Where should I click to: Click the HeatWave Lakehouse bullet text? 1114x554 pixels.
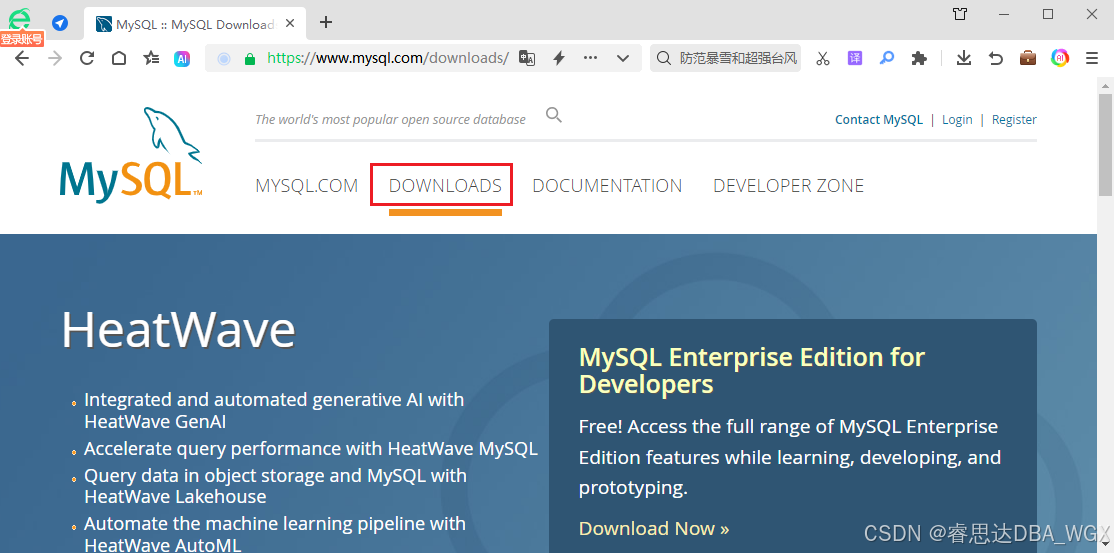pos(276,486)
